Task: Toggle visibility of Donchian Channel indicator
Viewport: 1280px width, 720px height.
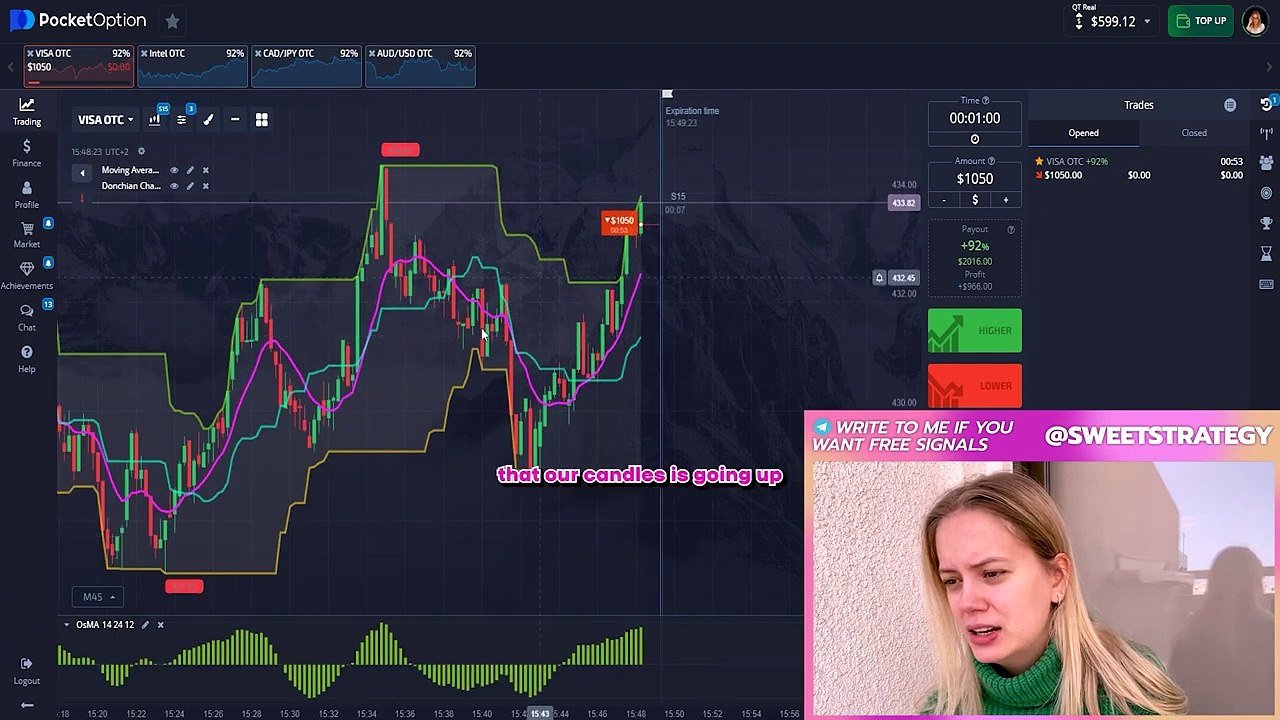Action: pos(174,186)
